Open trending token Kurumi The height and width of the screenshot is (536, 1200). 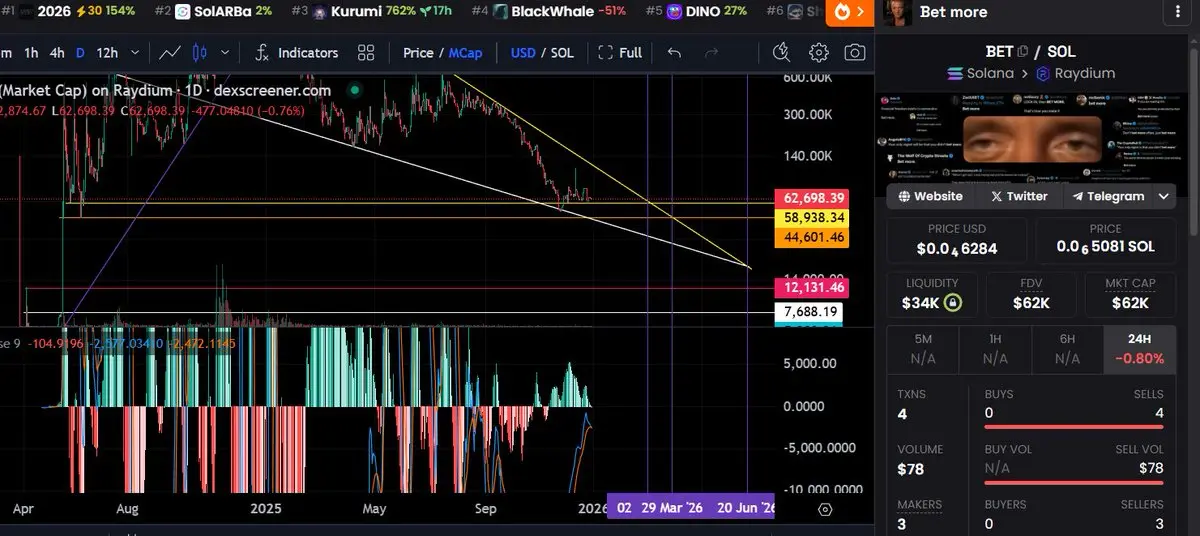click(371, 11)
